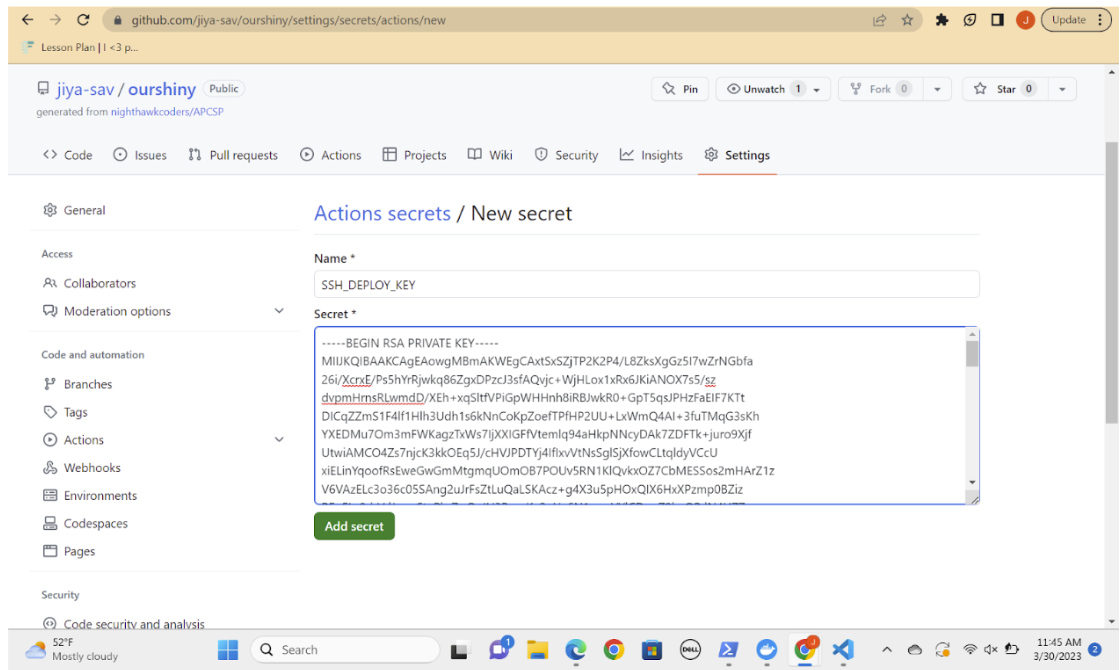Screen dimensions: 1120x670
Task: Go back to the previous page
Action: tap(27, 20)
